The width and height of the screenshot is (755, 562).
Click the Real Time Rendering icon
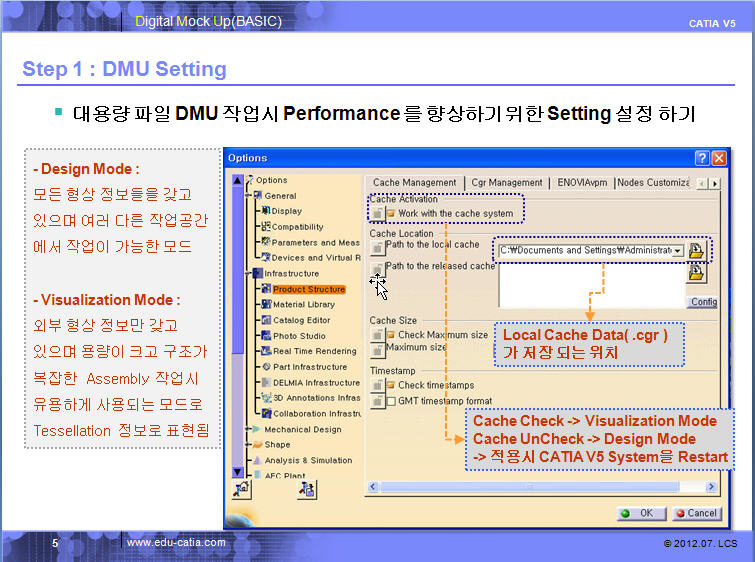tap(266, 351)
